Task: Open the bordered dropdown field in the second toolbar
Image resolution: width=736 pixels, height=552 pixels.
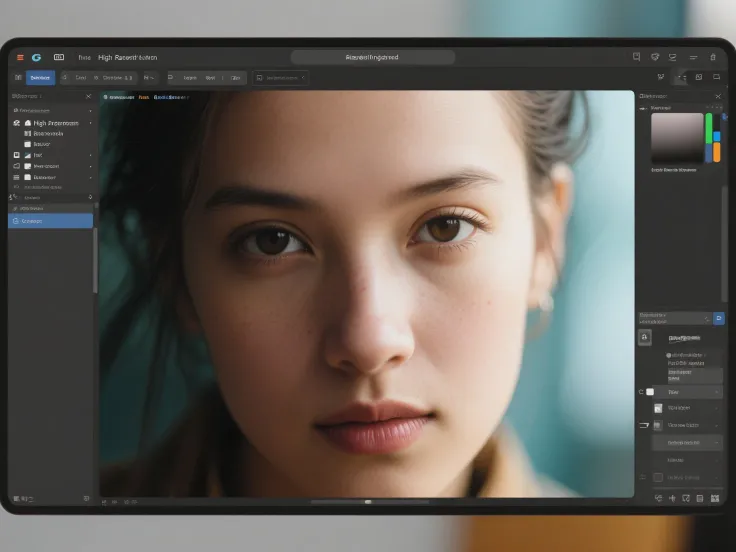Action: [x=281, y=77]
